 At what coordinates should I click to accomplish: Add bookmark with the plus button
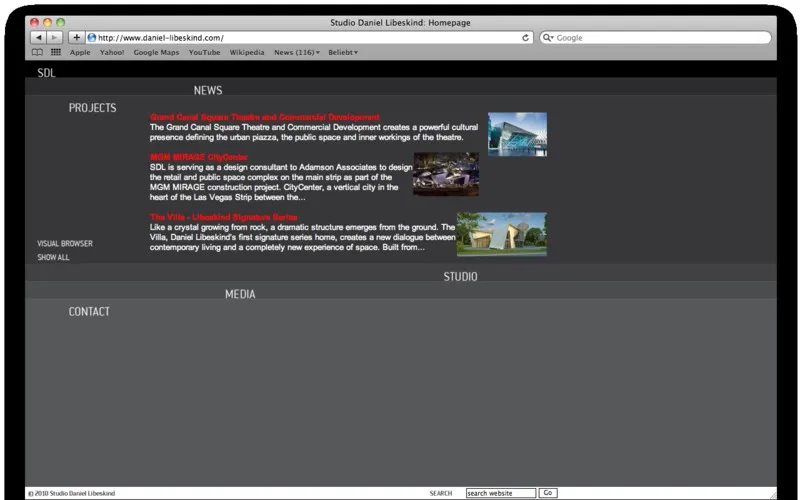(76, 37)
